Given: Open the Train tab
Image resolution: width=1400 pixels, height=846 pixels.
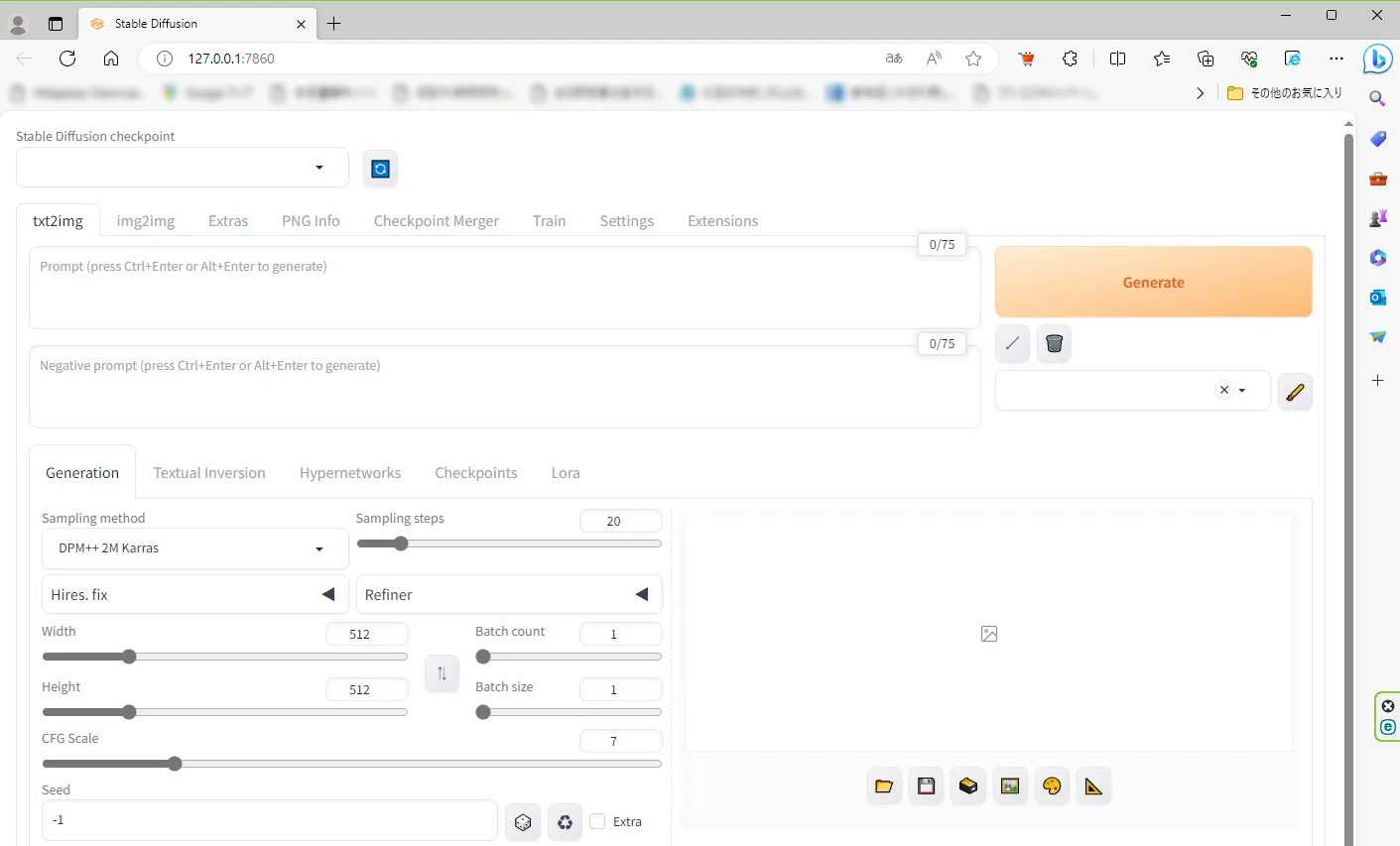Looking at the screenshot, I should tap(549, 221).
